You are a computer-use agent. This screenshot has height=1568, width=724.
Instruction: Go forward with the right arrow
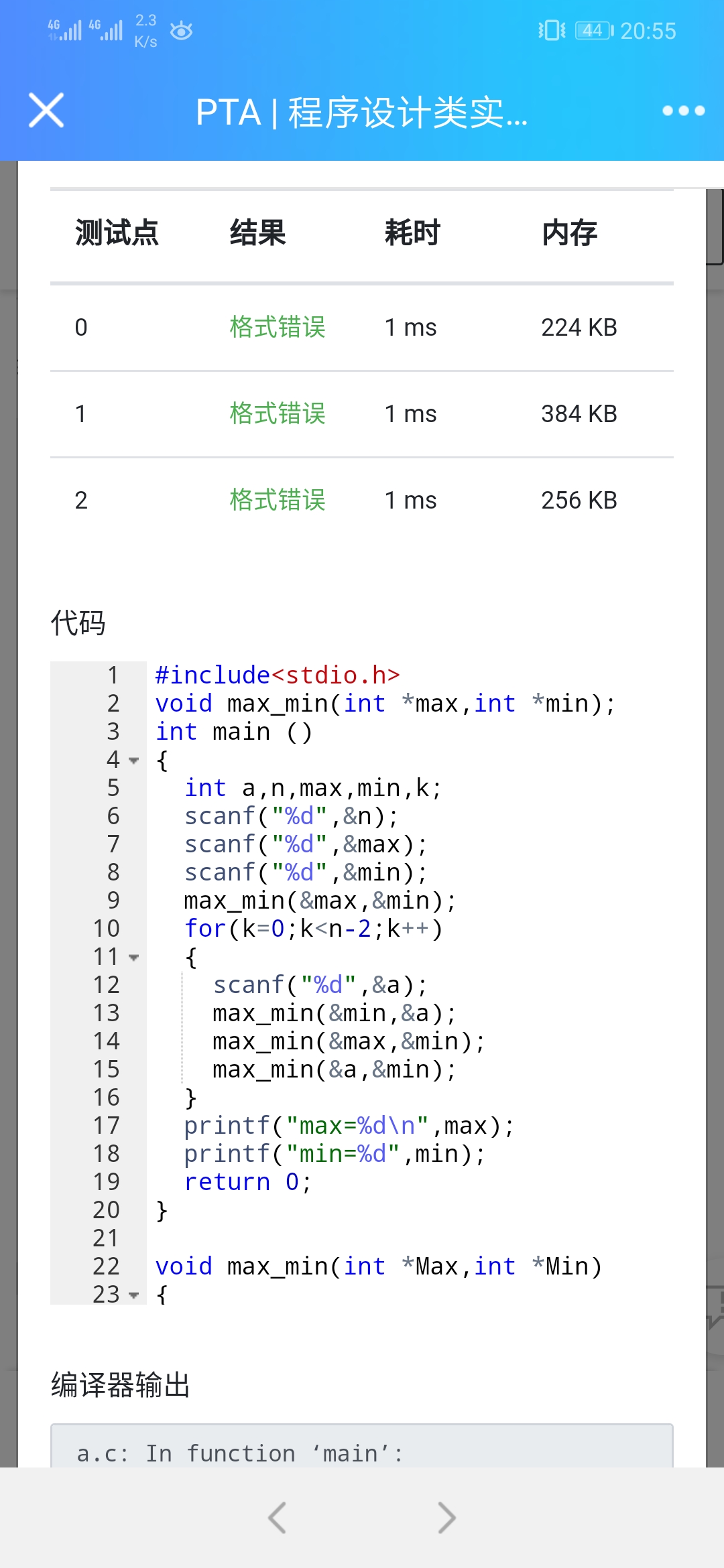coord(446,1517)
